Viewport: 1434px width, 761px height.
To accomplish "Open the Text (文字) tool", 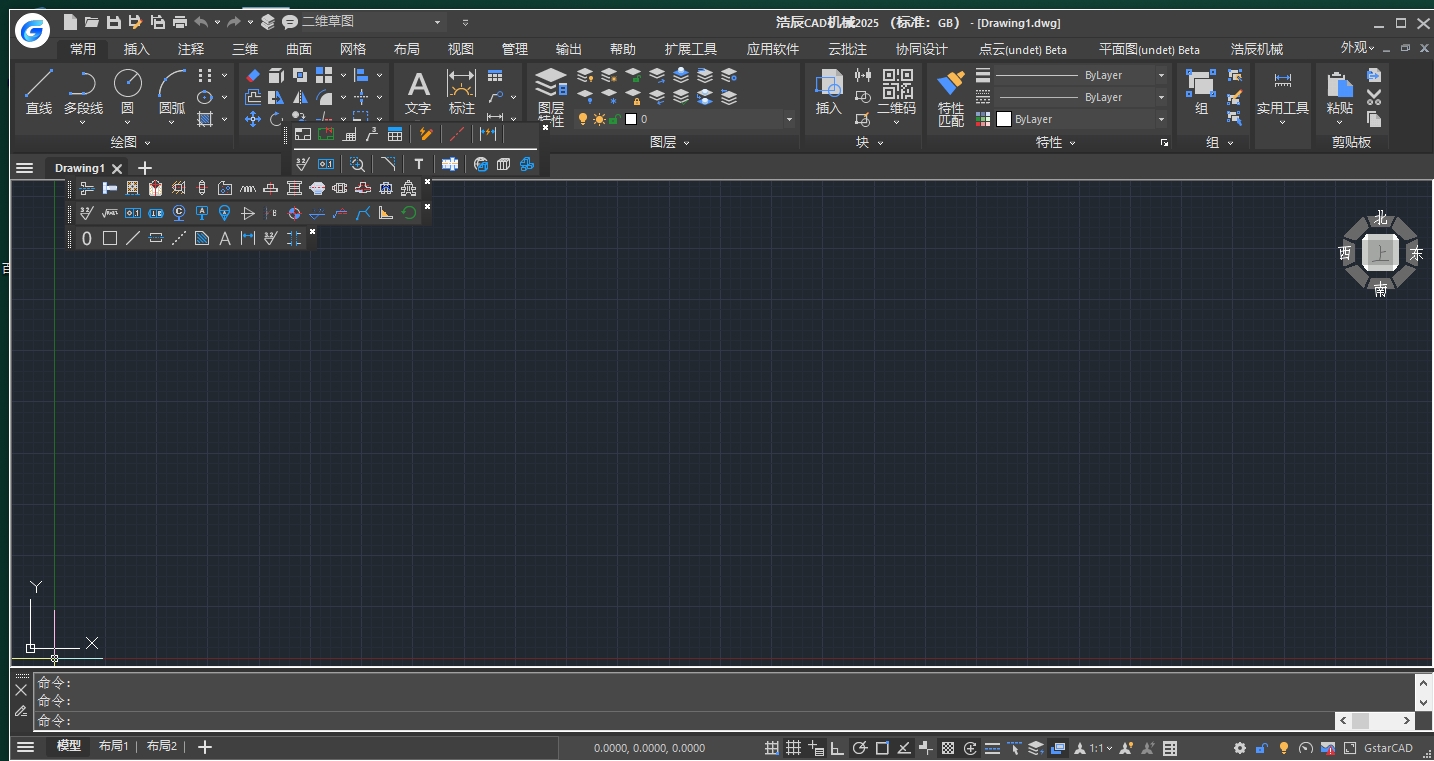I will coord(418,91).
